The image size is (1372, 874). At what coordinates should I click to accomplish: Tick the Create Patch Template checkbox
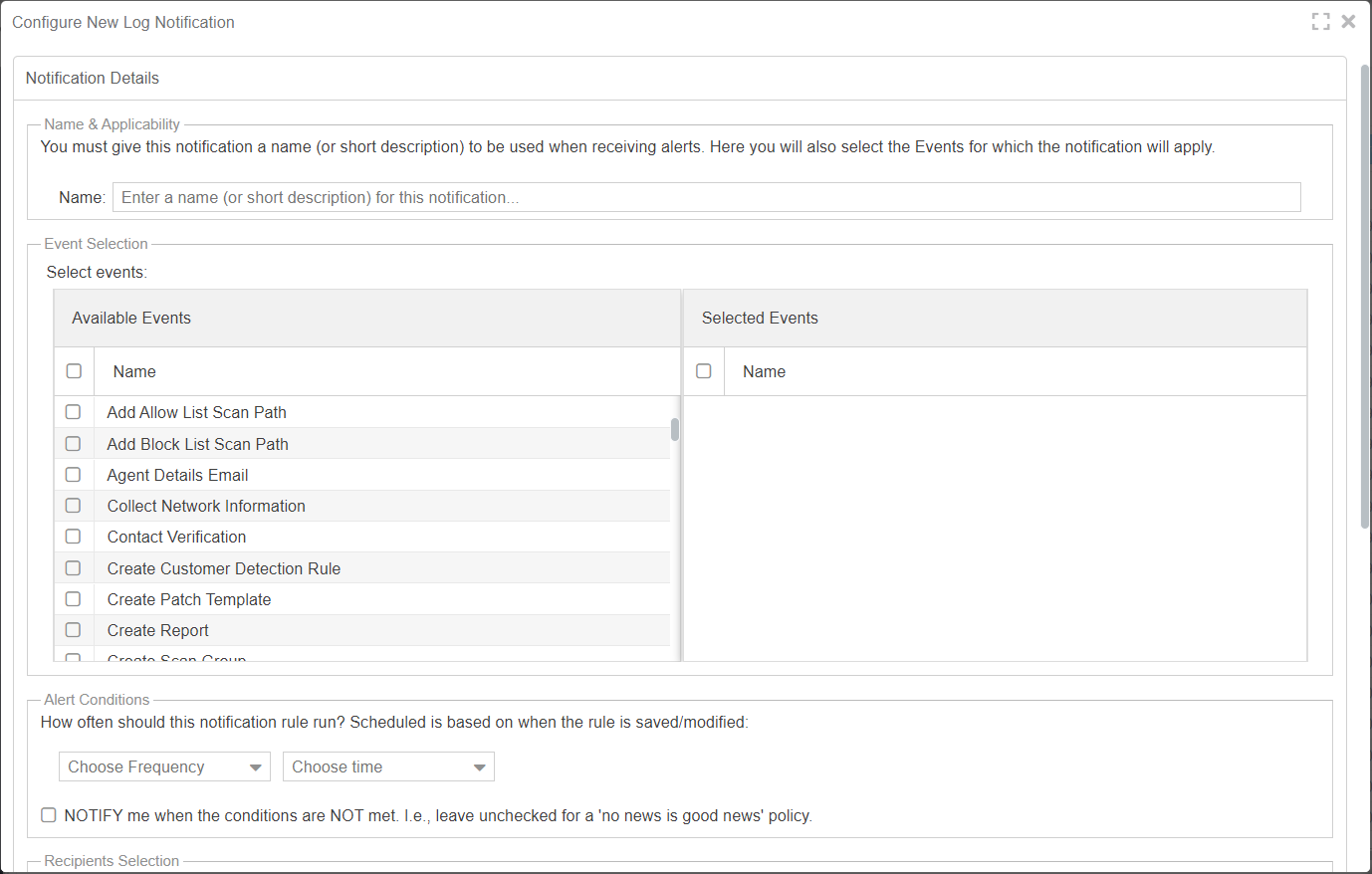tap(73, 599)
